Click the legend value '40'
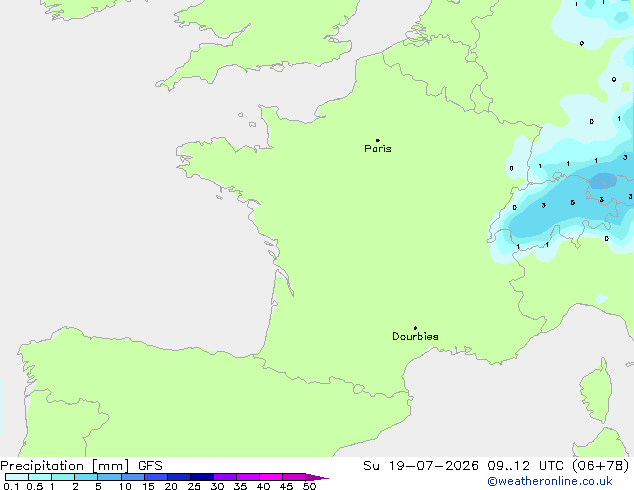Image resolution: width=634 pixels, height=490 pixels. [x=263, y=486]
